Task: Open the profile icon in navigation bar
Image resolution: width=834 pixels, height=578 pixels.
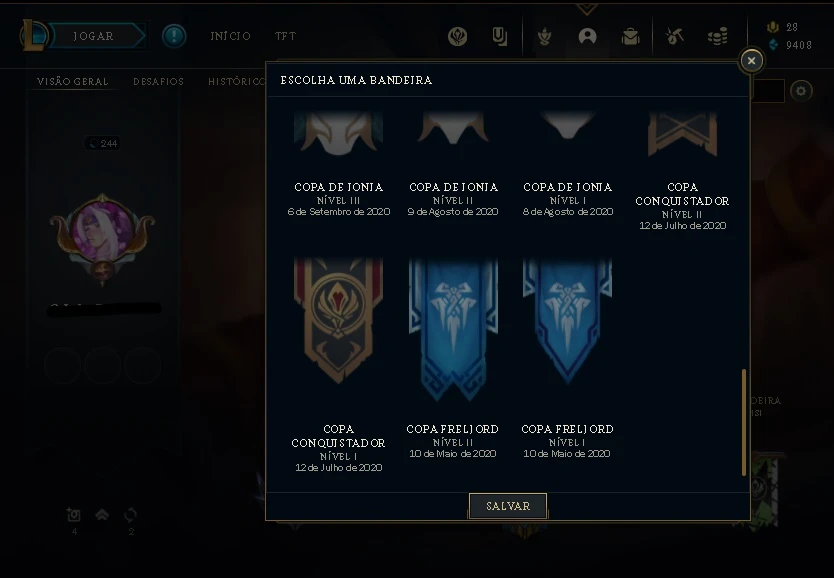Action: pos(587,36)
